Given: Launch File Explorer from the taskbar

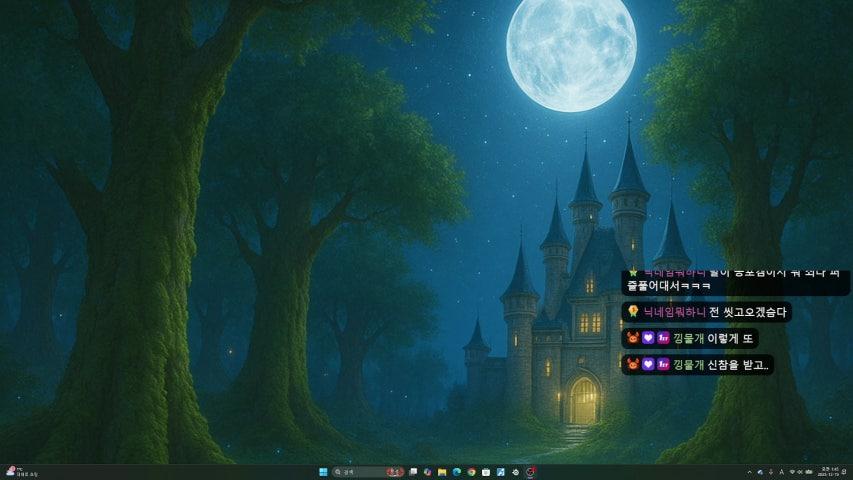Looking at the screenshot, I should tap(442, 472).
